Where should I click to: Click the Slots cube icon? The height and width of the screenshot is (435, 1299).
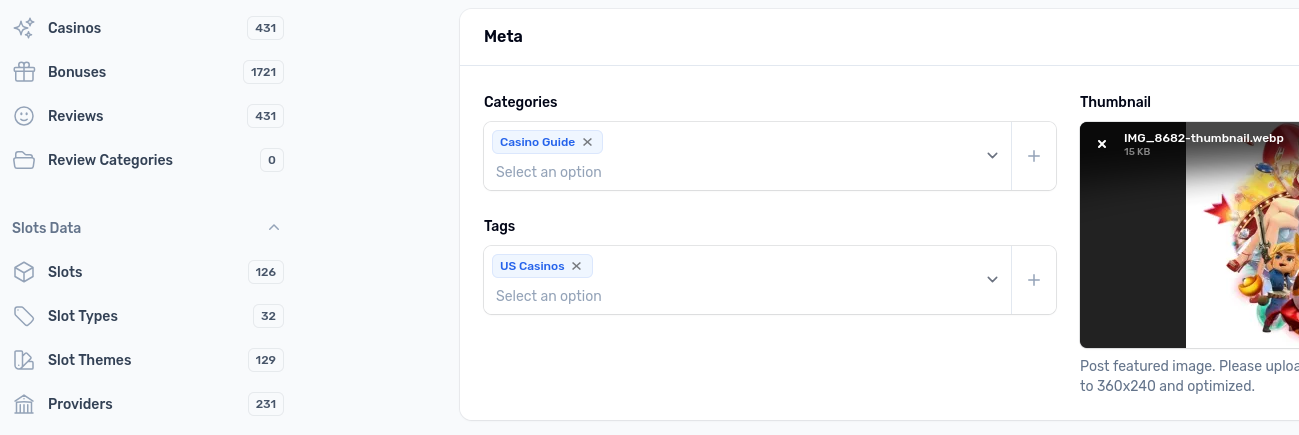24,272
